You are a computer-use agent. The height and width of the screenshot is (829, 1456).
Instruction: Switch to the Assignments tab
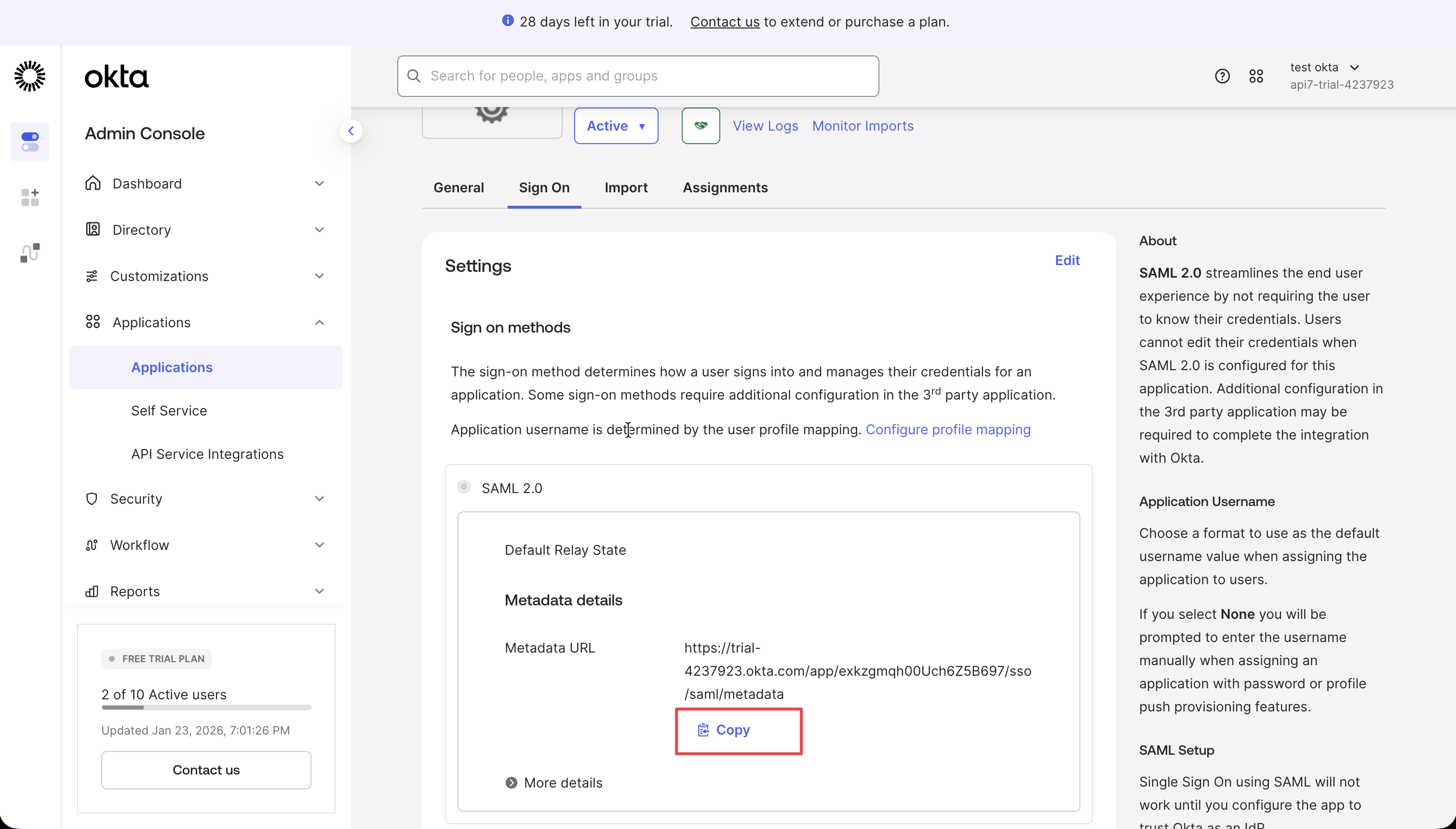725,188
